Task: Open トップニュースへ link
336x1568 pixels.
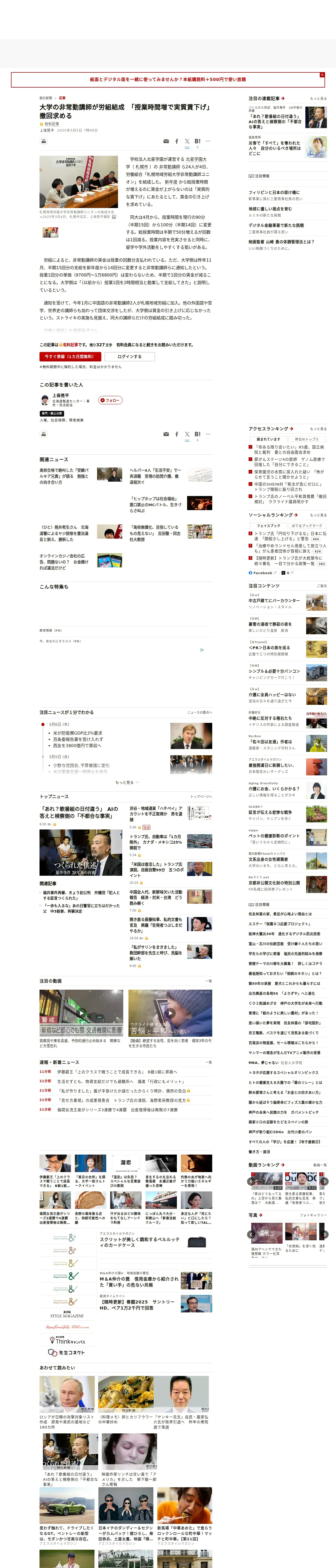Action: [201, 796]
